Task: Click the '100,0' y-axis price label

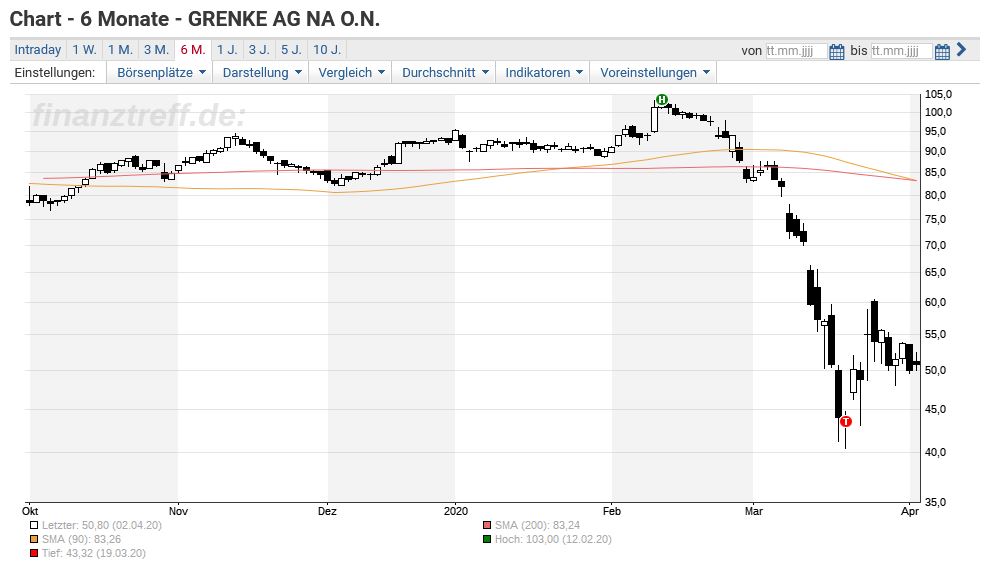Action: coord(938,113)
